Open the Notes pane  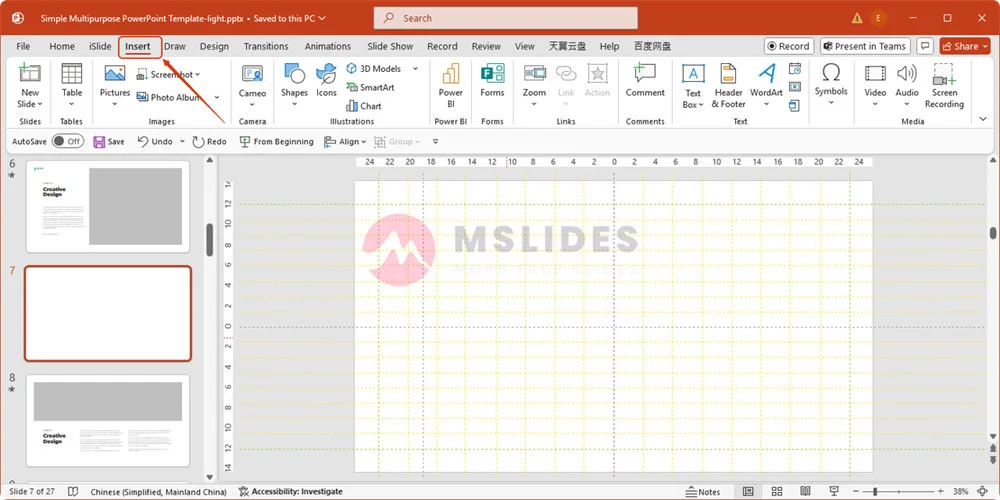coord(703,492)
